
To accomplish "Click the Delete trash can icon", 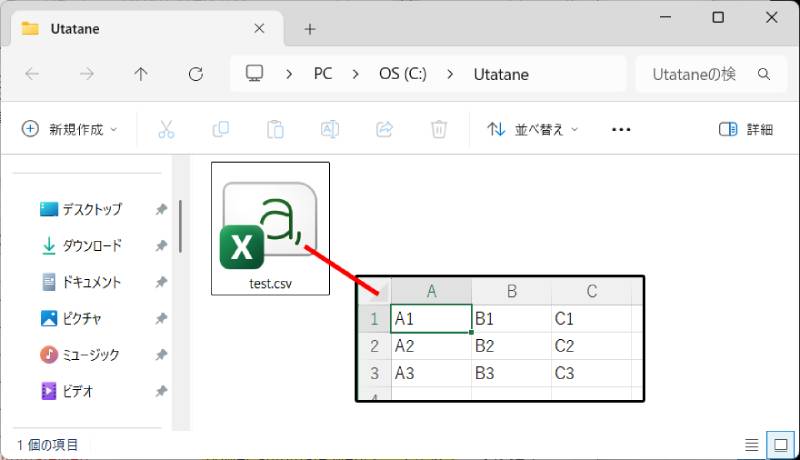I will pos(438,129).
